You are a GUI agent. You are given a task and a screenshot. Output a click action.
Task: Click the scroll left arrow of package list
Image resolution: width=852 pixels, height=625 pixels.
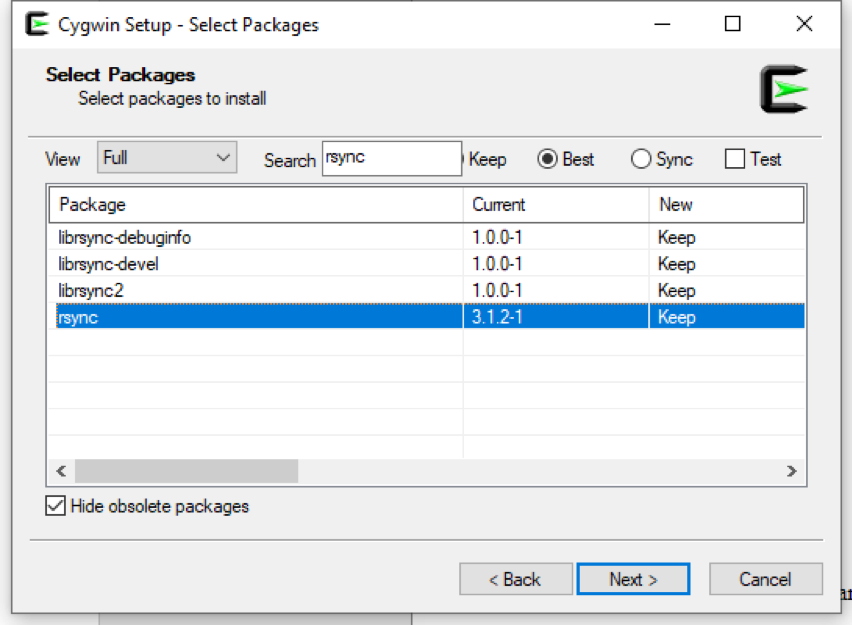61,471
